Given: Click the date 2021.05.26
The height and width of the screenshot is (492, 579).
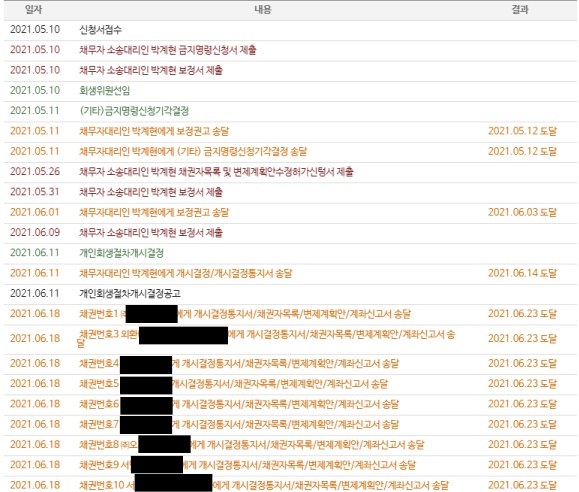Looking at the screenshot, I should pyautogui.click(x=35, y=172).
